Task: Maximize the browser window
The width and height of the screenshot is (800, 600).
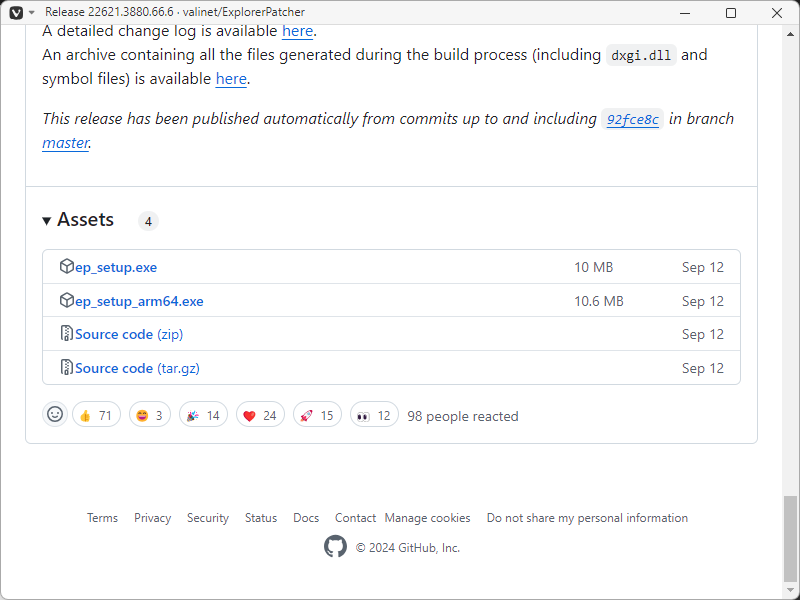Action: pyautogui.click(x=731, y=13)
